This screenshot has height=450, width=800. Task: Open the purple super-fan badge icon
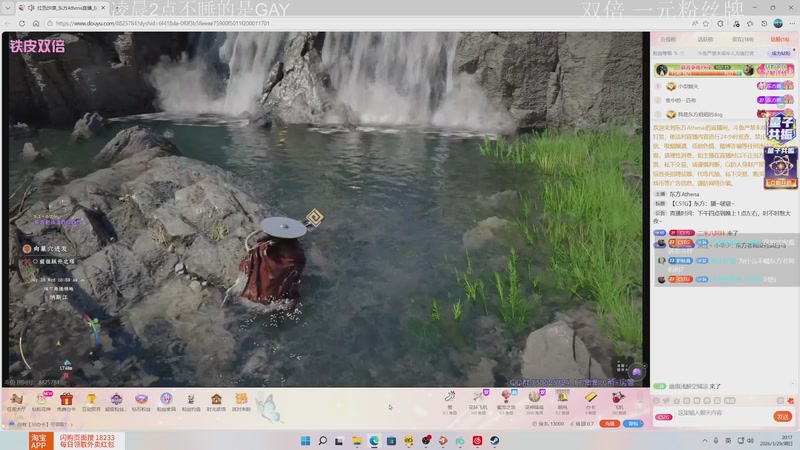[116, 401]
